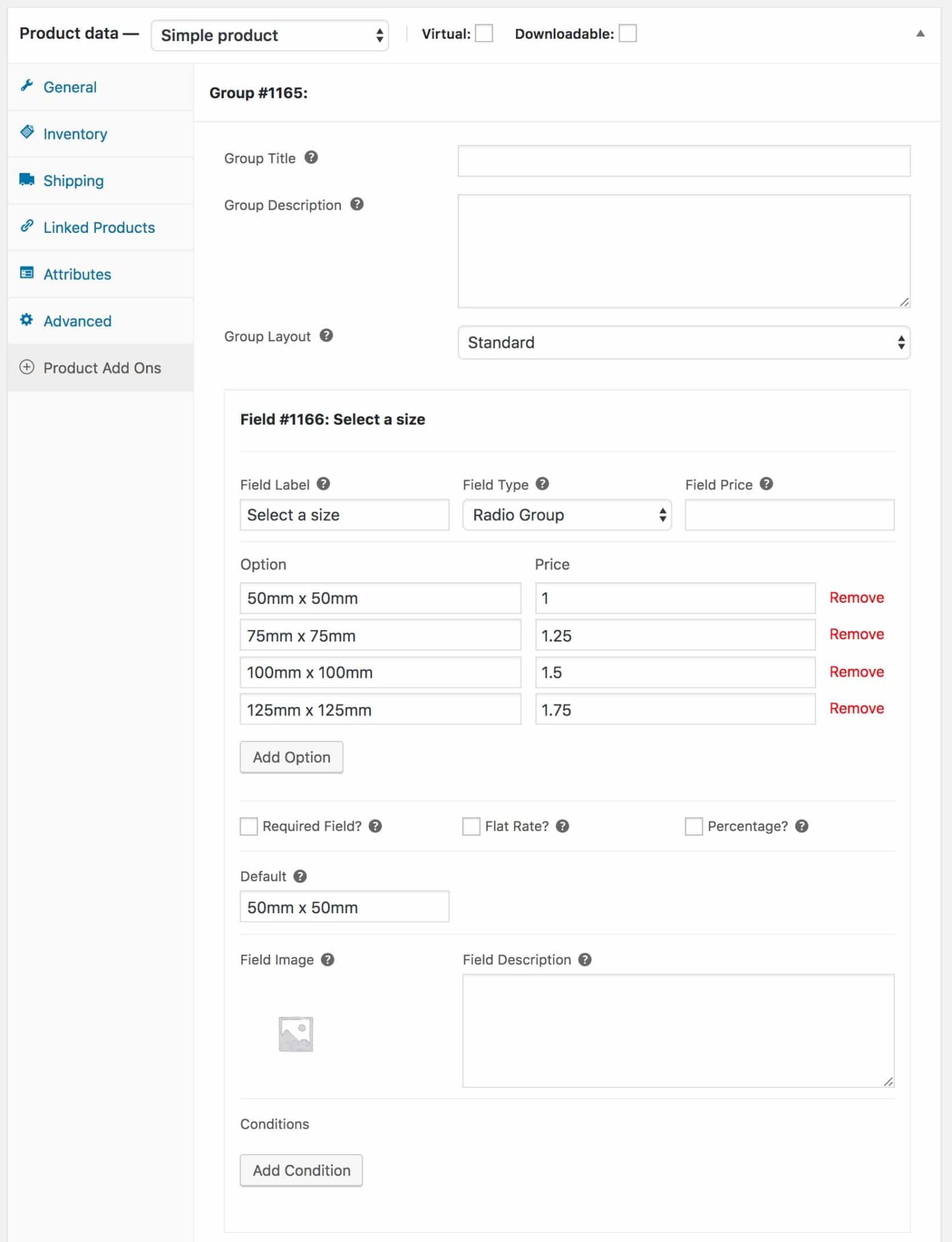The width and height of the screenshot is (952, 1242).
Task: Open the Simple product type dropdown
Action: [270, 35]
